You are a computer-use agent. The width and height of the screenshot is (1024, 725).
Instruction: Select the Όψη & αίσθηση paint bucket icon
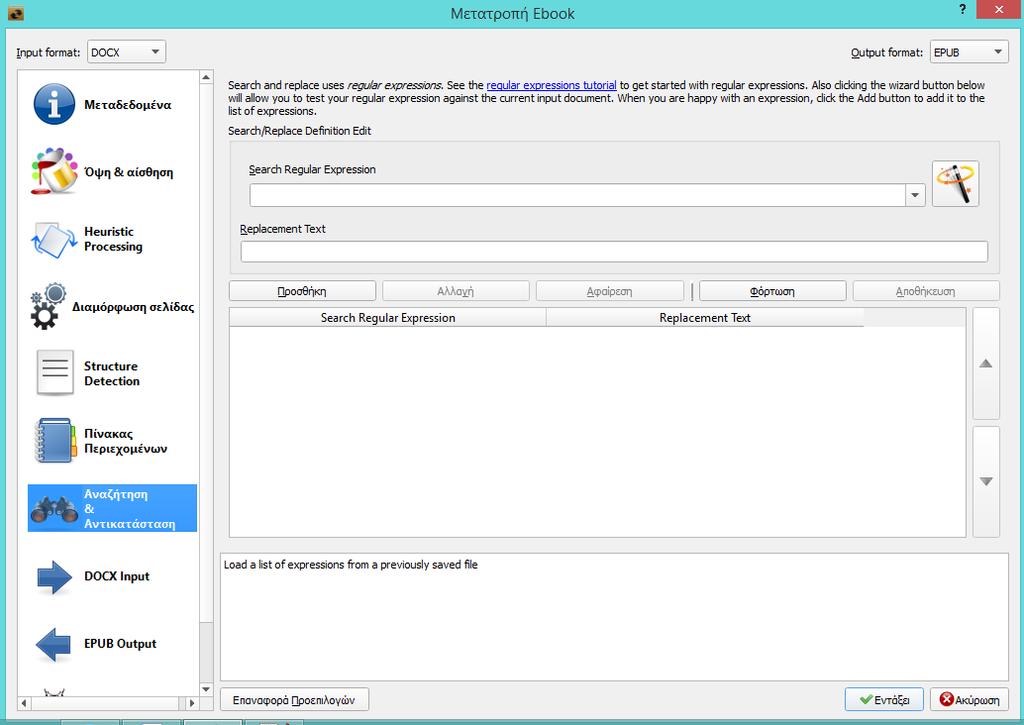[54, 171]
